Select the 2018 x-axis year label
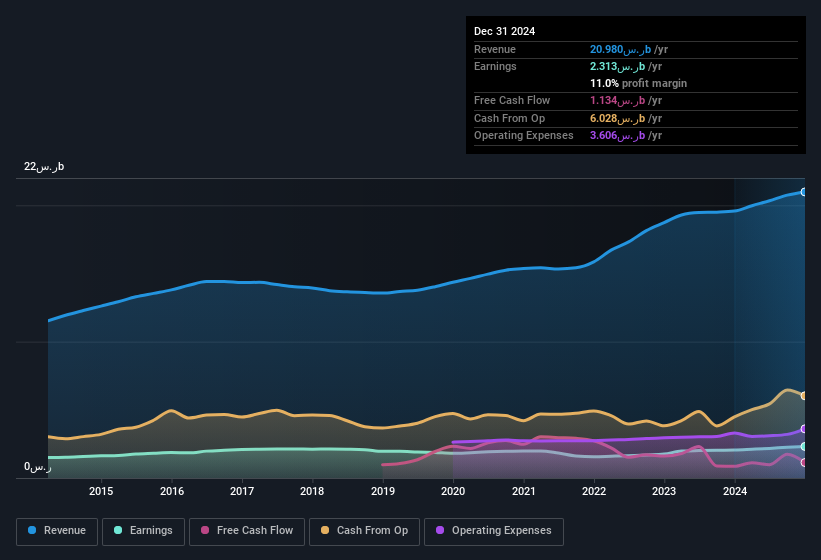 click(x=312, y=491)
